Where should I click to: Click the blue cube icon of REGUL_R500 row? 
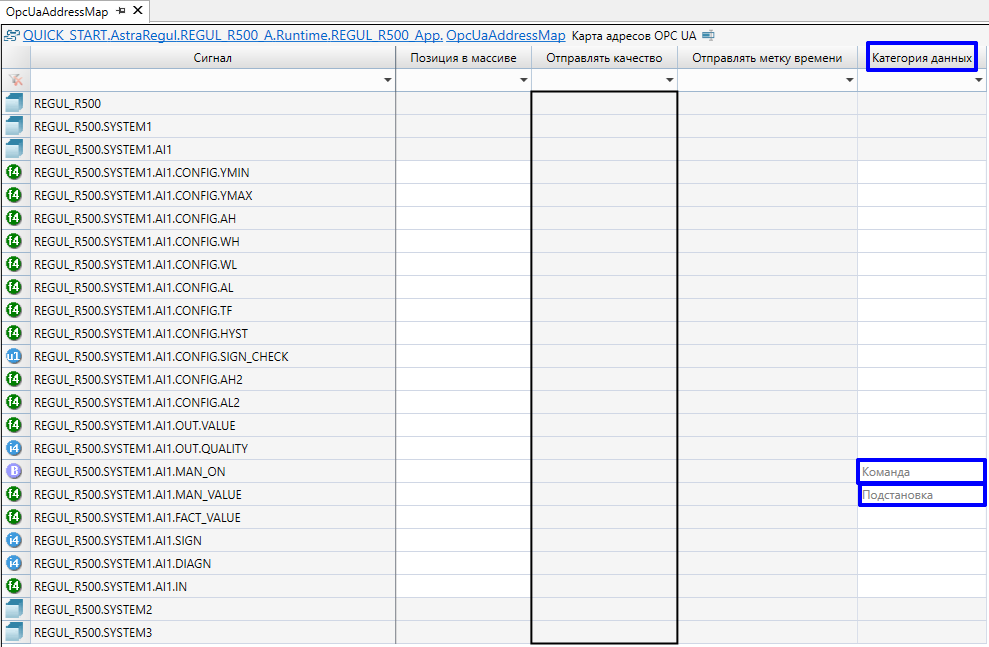(x=14, y=103)
